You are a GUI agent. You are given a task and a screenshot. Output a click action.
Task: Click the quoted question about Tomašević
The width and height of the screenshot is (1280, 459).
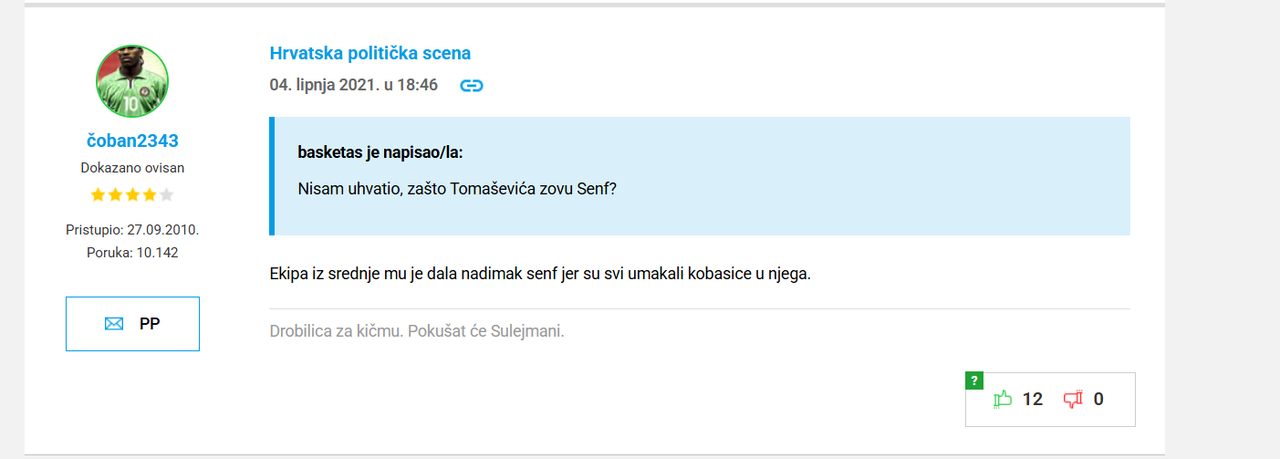(457, 188)
